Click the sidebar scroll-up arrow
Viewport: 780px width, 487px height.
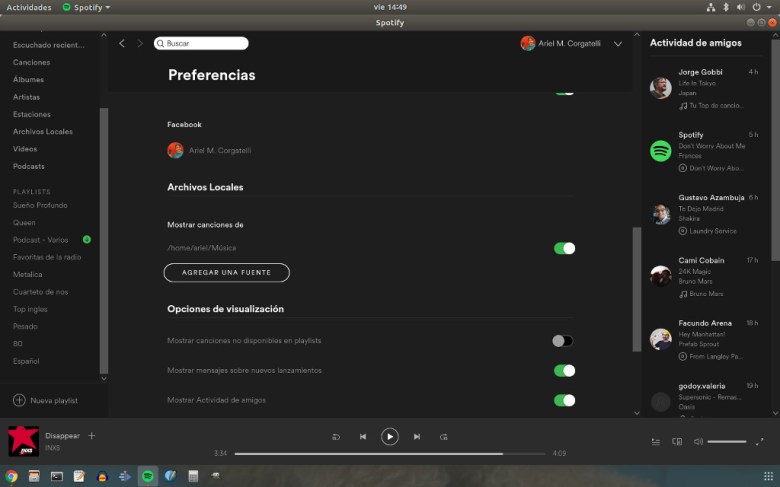pos(103,35)
